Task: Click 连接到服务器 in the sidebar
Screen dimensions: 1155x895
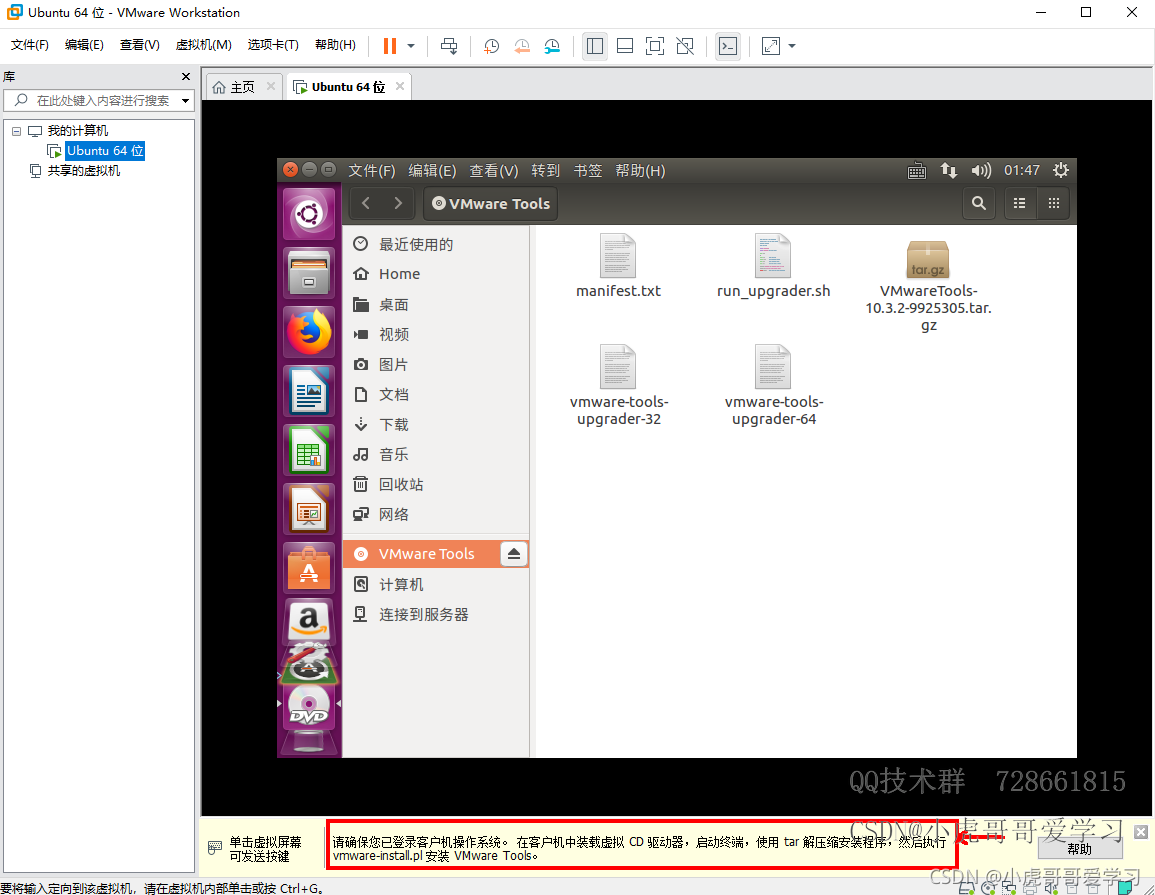Action: 435,614
